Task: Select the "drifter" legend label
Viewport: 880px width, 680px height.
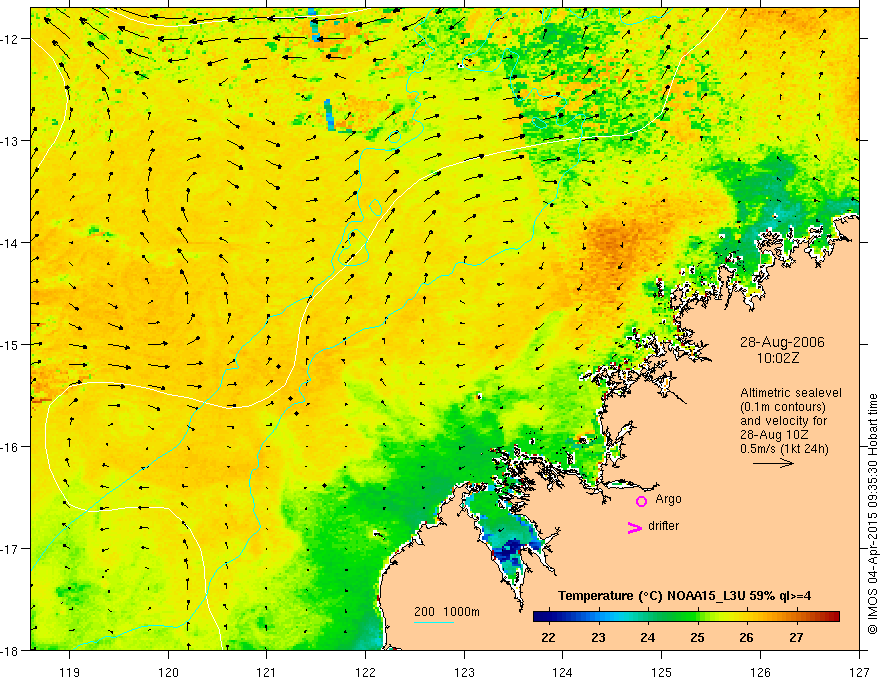Action: pyautogui.click(x=663, y=526)
